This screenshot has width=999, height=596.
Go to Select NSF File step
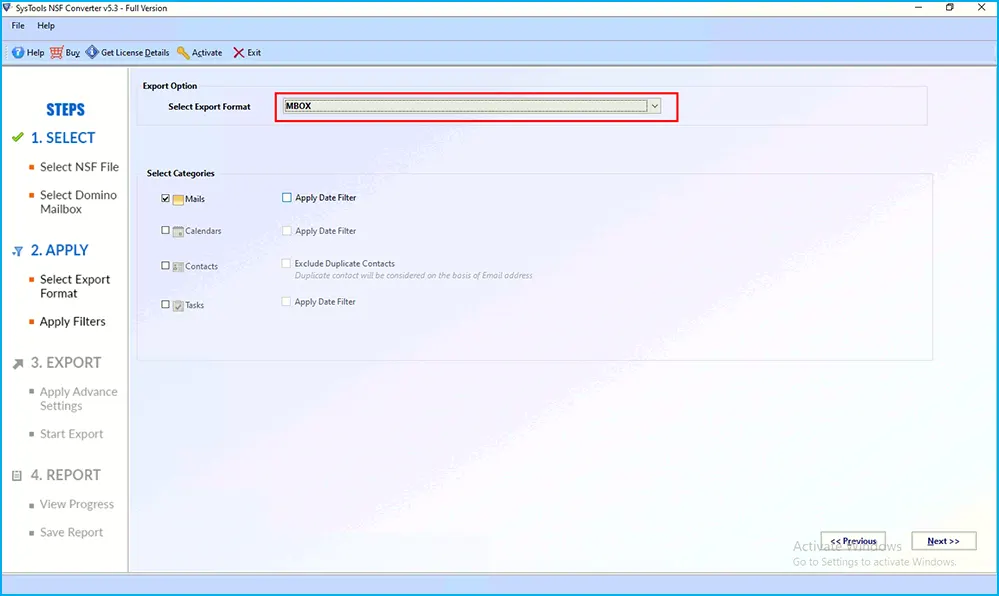79,166
